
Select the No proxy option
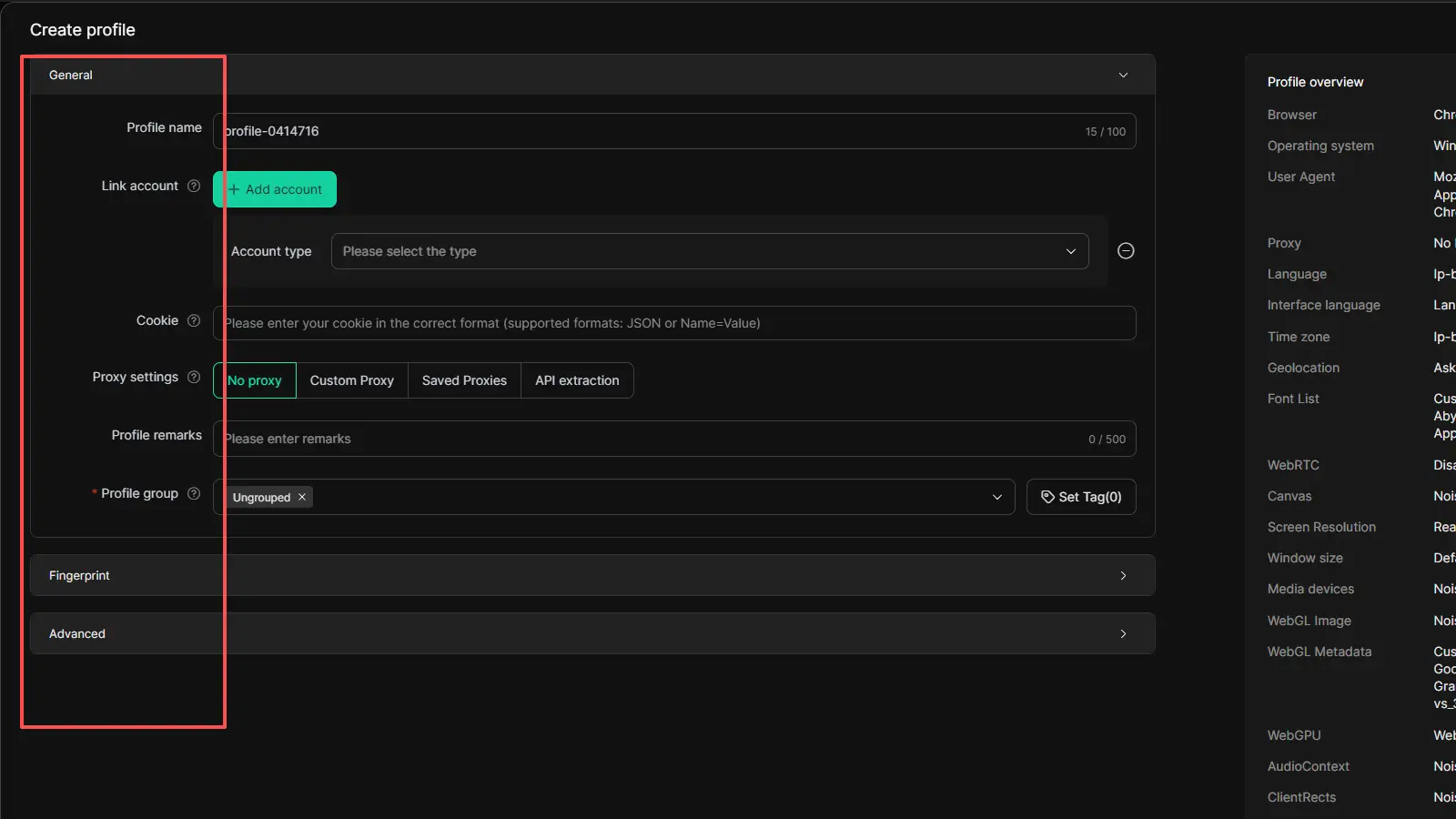pyautogui.click(x=255, y=380)
